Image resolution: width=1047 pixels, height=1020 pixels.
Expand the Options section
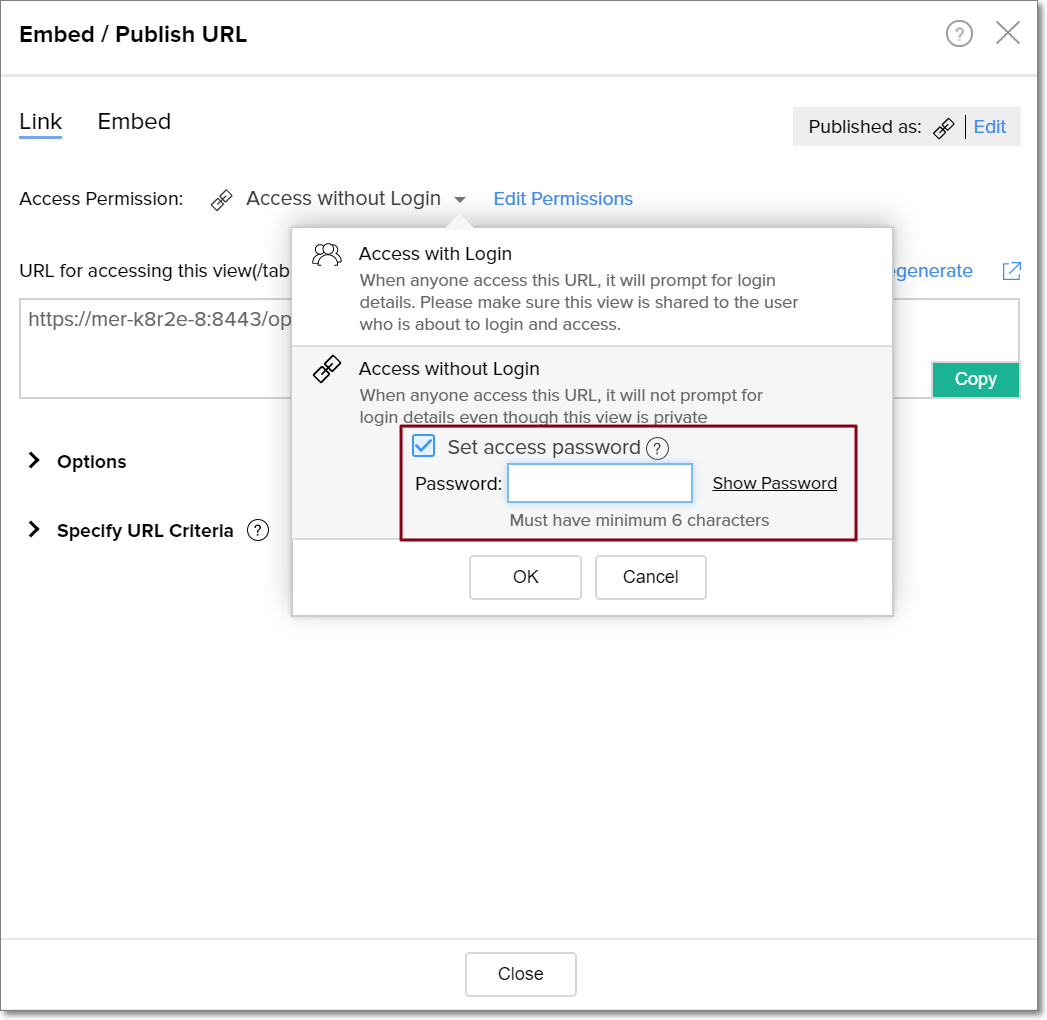(x=35, y=461)
